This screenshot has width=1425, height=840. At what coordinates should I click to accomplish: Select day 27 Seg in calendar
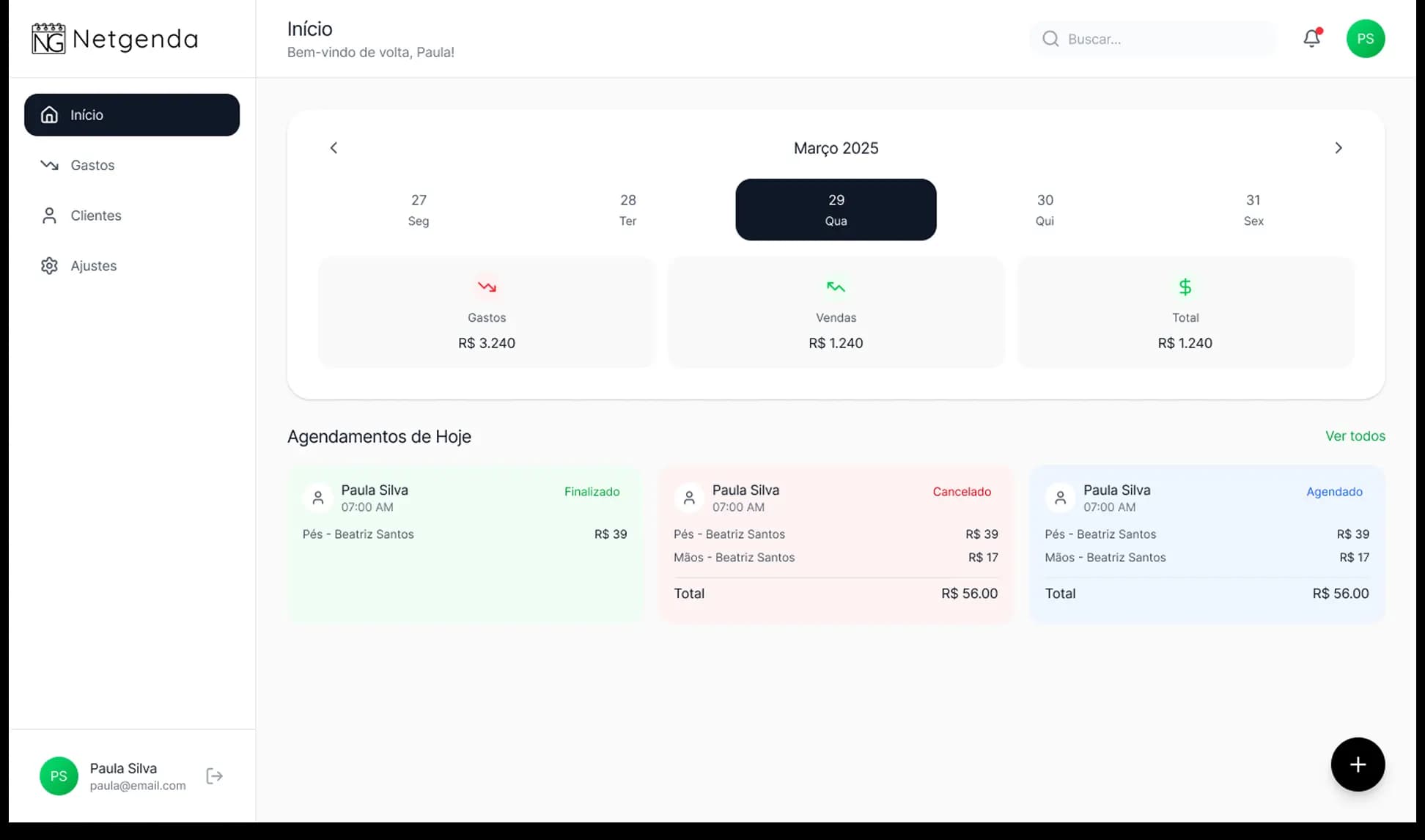tap(419, 210)
